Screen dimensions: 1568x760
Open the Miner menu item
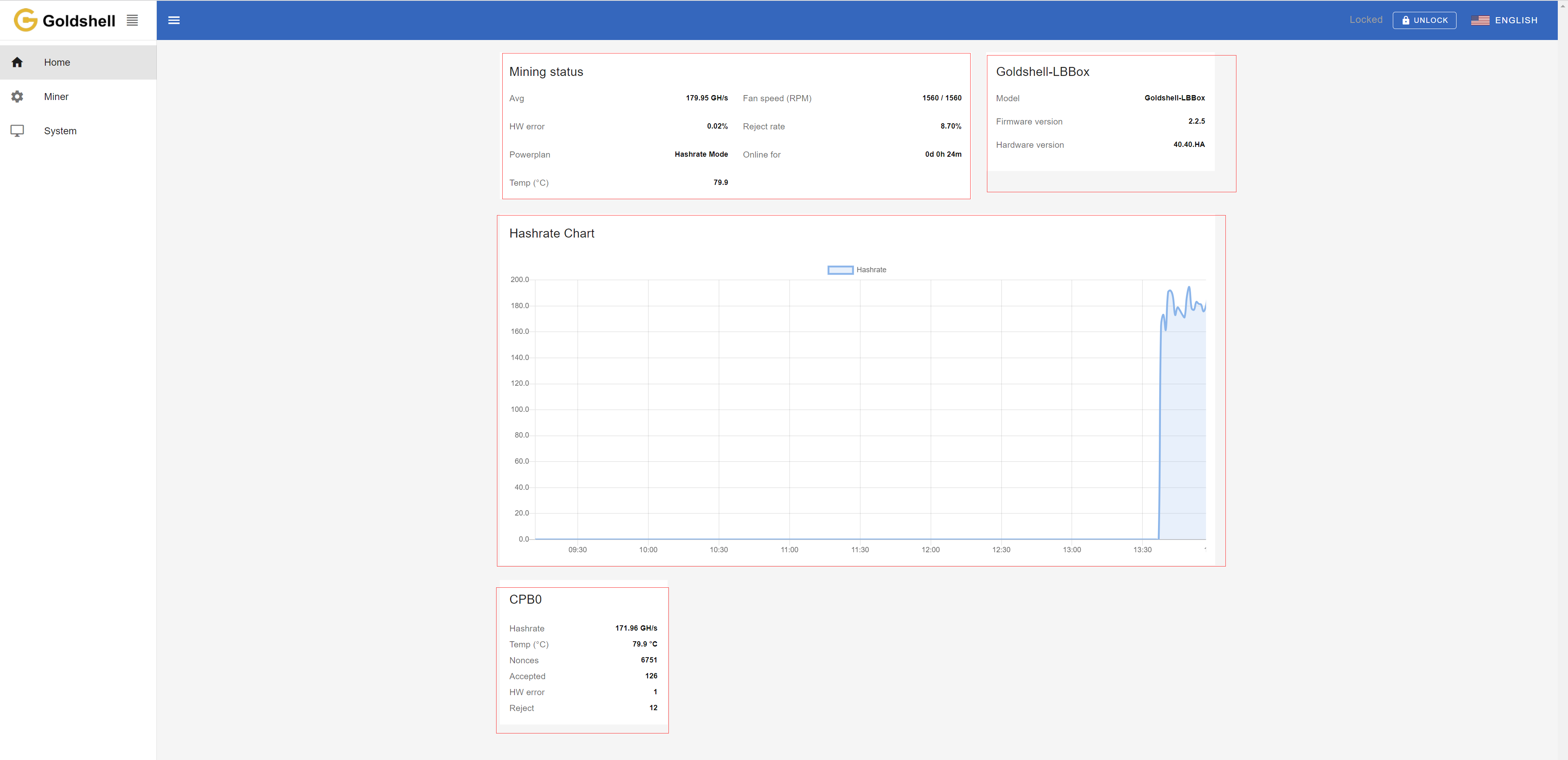point(78,97)
